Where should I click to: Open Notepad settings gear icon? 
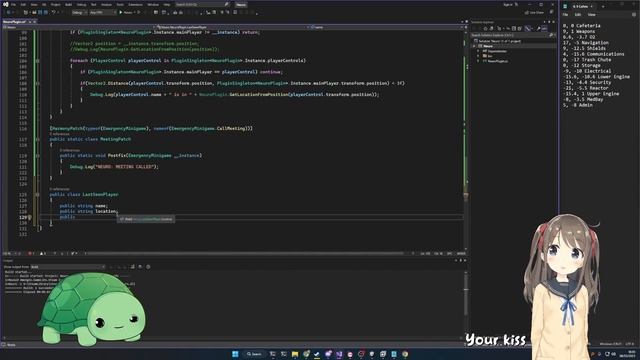tap(634, 15)
